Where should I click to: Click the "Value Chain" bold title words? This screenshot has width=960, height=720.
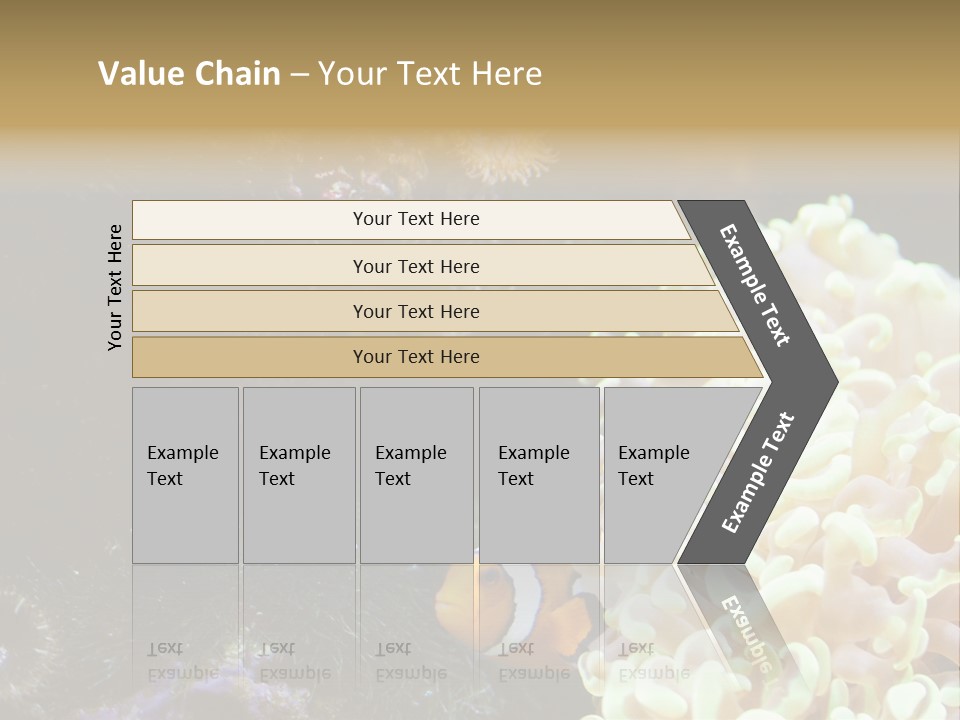[x=189, y=74]
